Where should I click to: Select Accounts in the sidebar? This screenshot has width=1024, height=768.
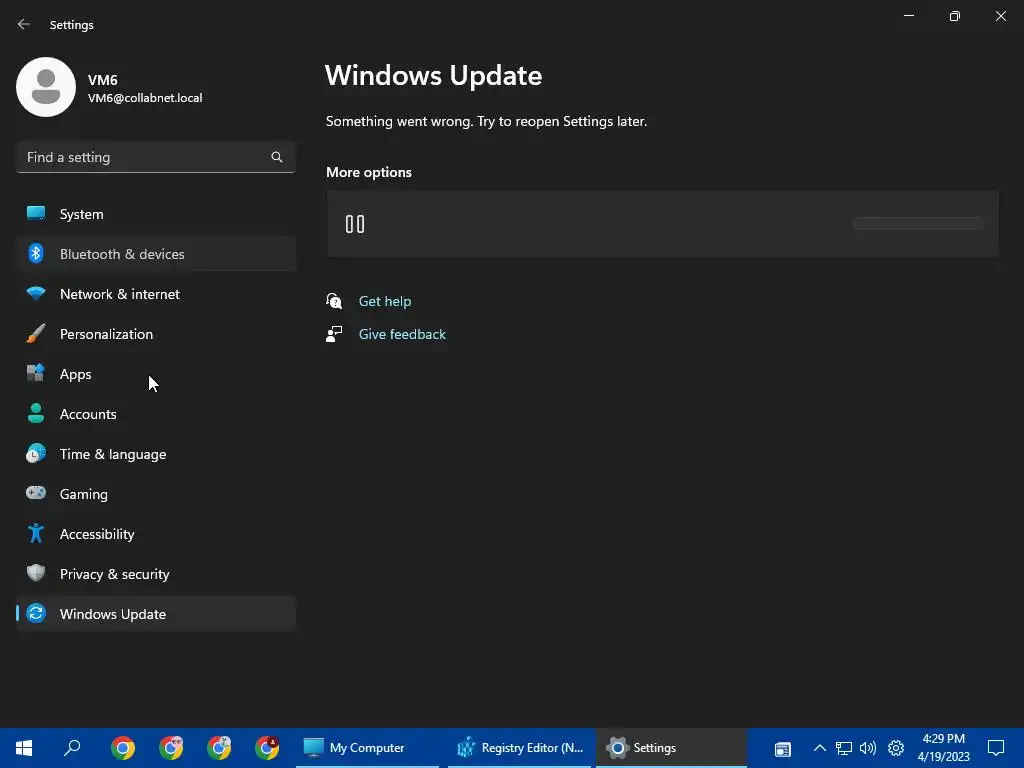(x=155, y=413)
